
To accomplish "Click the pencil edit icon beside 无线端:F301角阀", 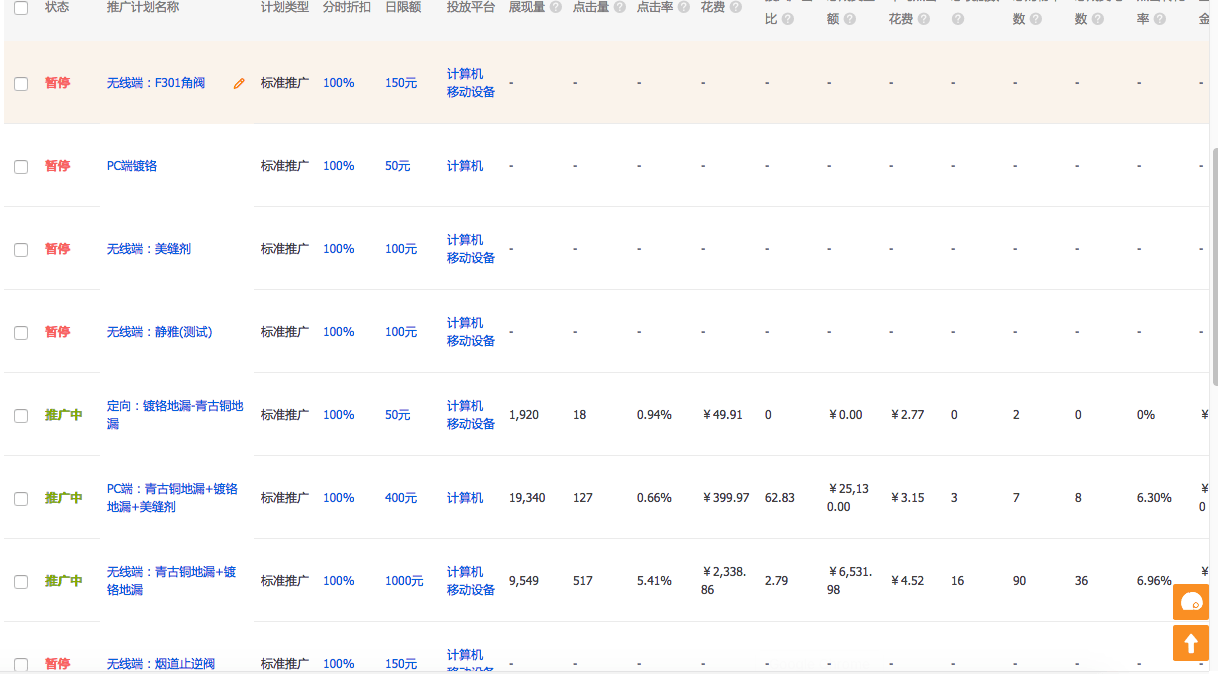I will click(x=239, y=84).
